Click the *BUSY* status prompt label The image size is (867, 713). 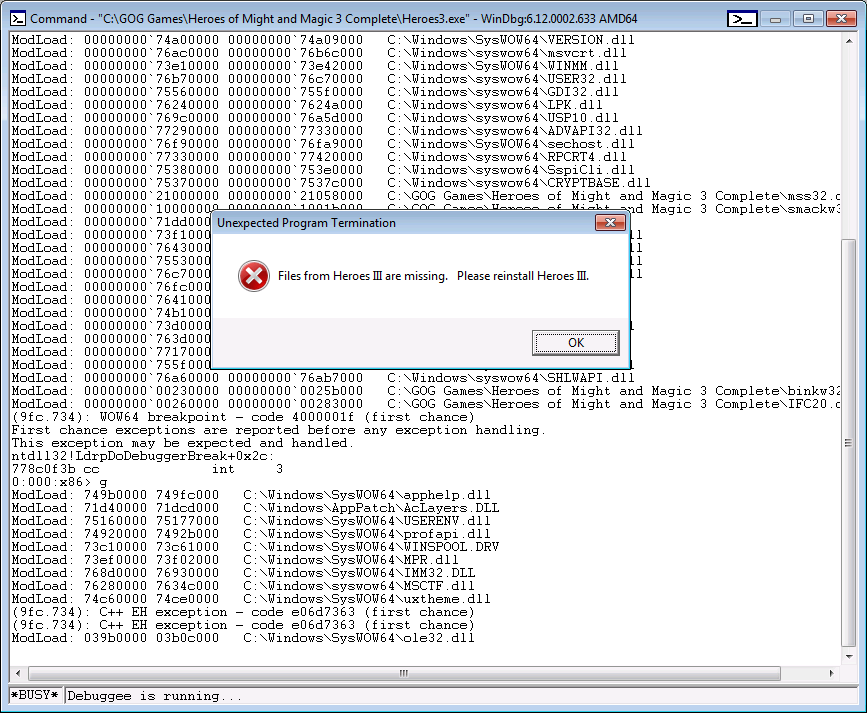[x=34, y=695]
